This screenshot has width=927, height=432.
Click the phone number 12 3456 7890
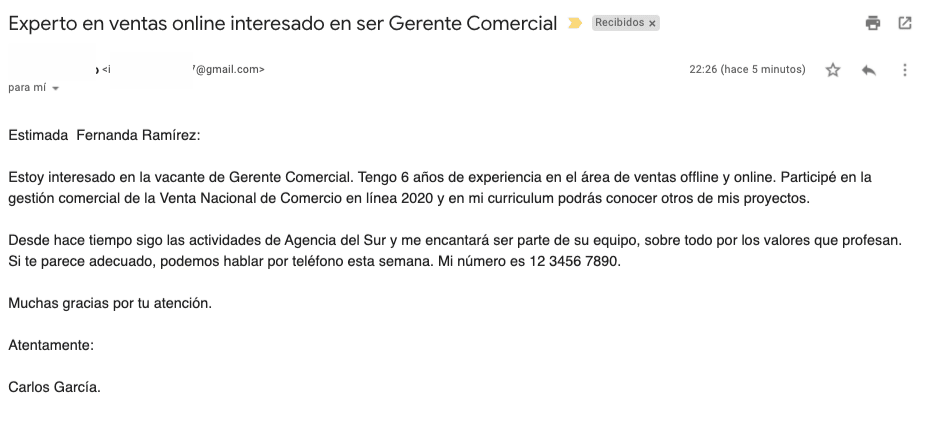click(574, 261)
